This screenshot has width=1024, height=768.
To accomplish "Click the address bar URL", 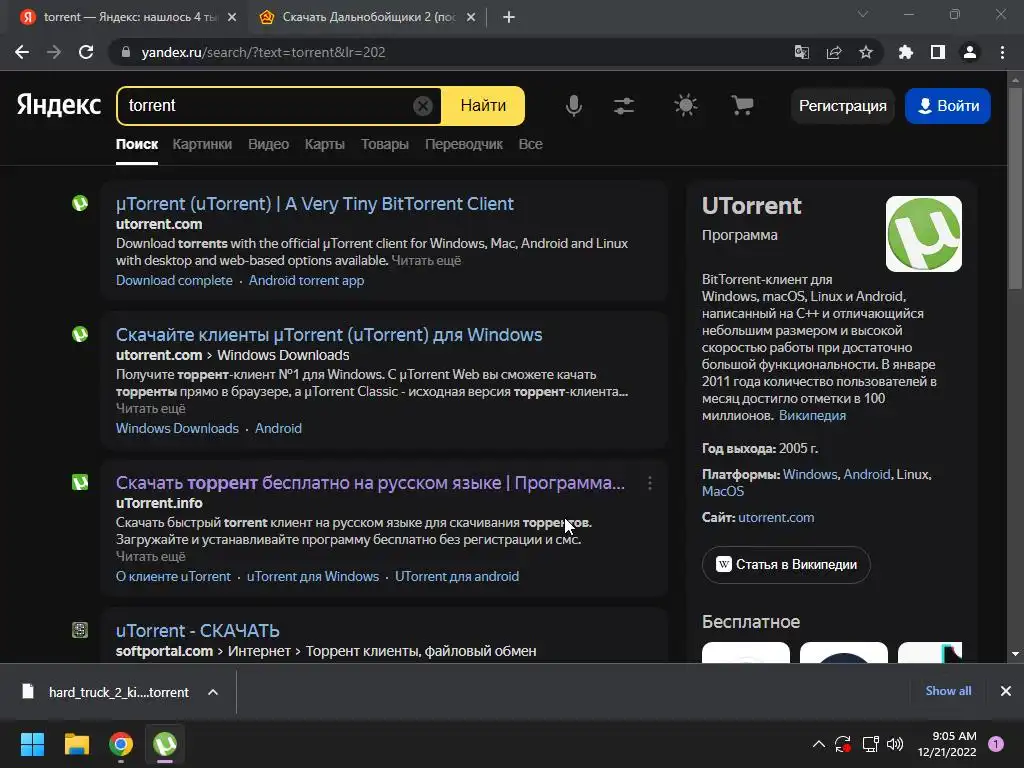I will (263, 52).
